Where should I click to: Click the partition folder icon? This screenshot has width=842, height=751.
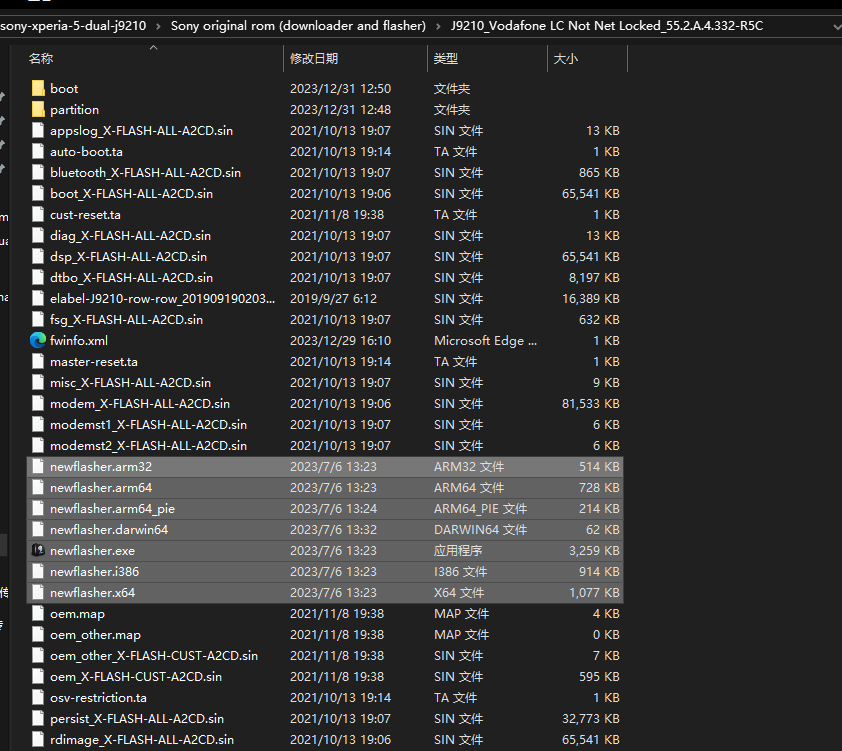(38, 110)
